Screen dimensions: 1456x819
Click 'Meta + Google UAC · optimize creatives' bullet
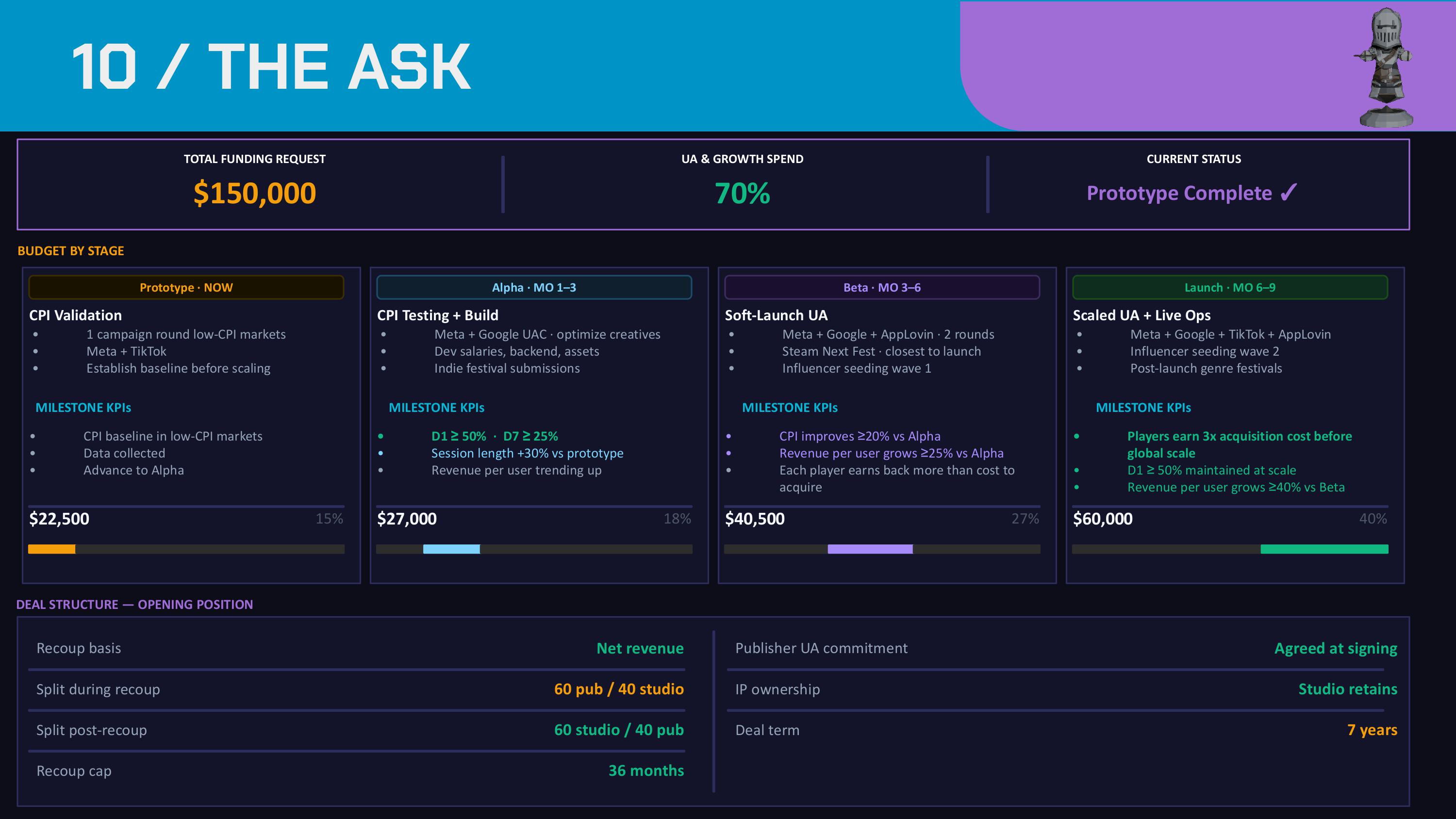pyautogui.click(x=547, y=334)
